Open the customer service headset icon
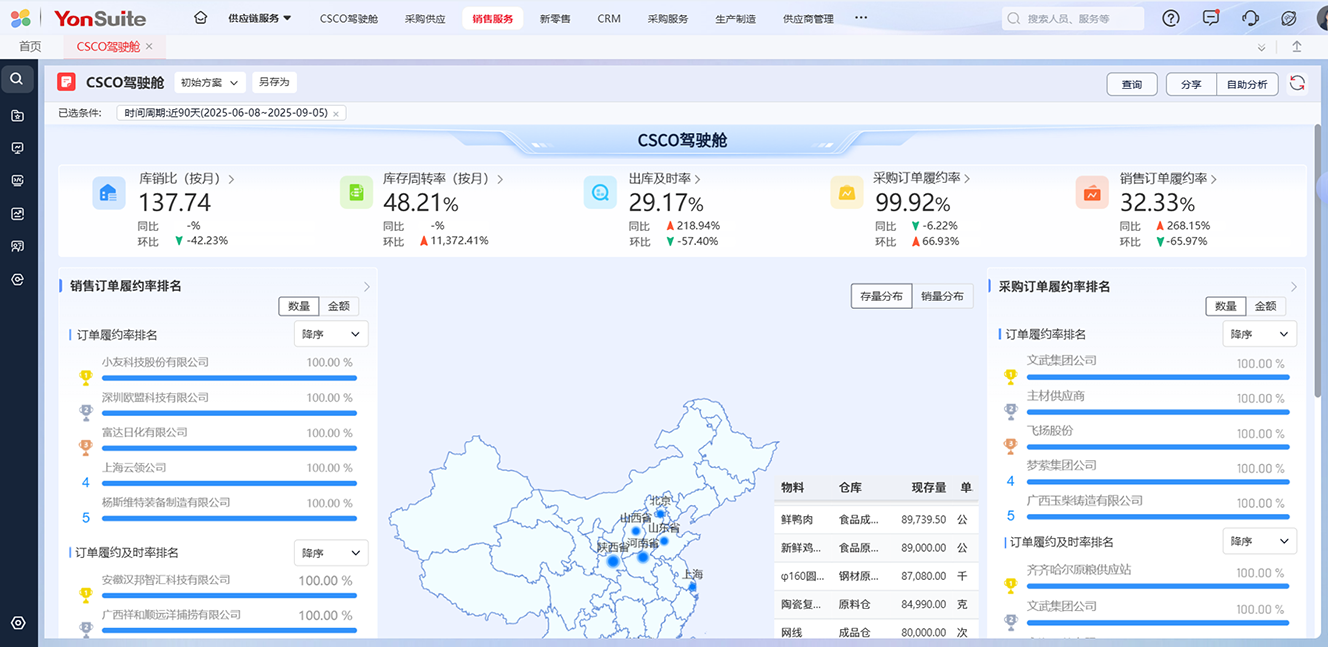The height and width of the screenshot is (647, 1328). tap(1250, 18)
